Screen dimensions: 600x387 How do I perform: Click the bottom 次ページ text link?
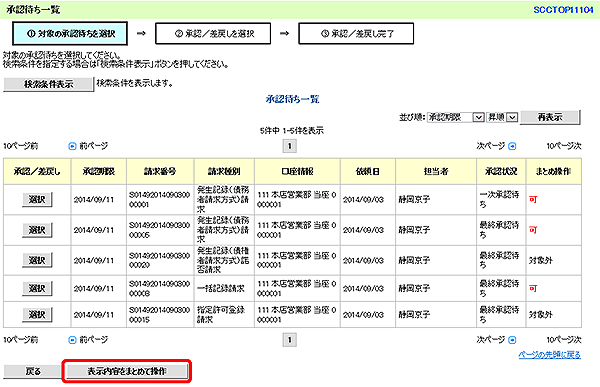pyautogui.click(x=491, y=340)
